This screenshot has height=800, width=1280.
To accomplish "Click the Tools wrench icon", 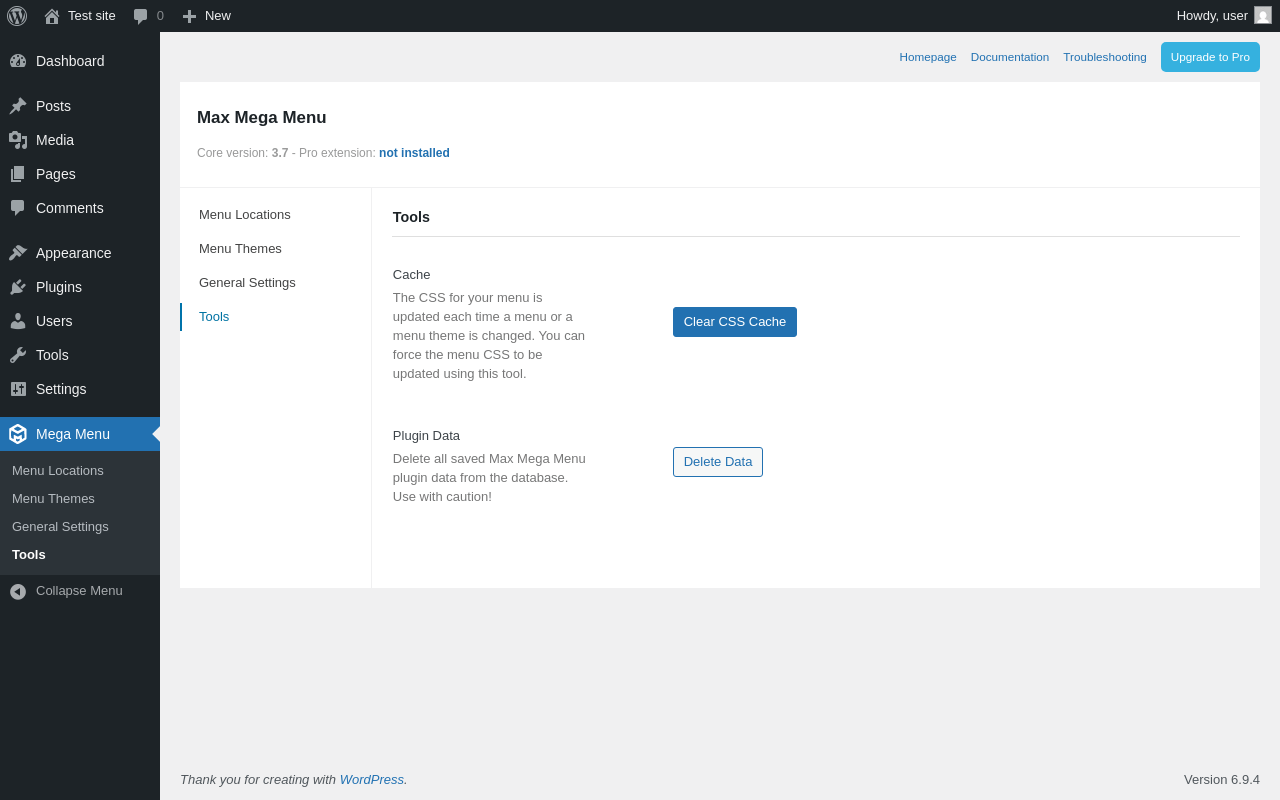I will (18, 355).
